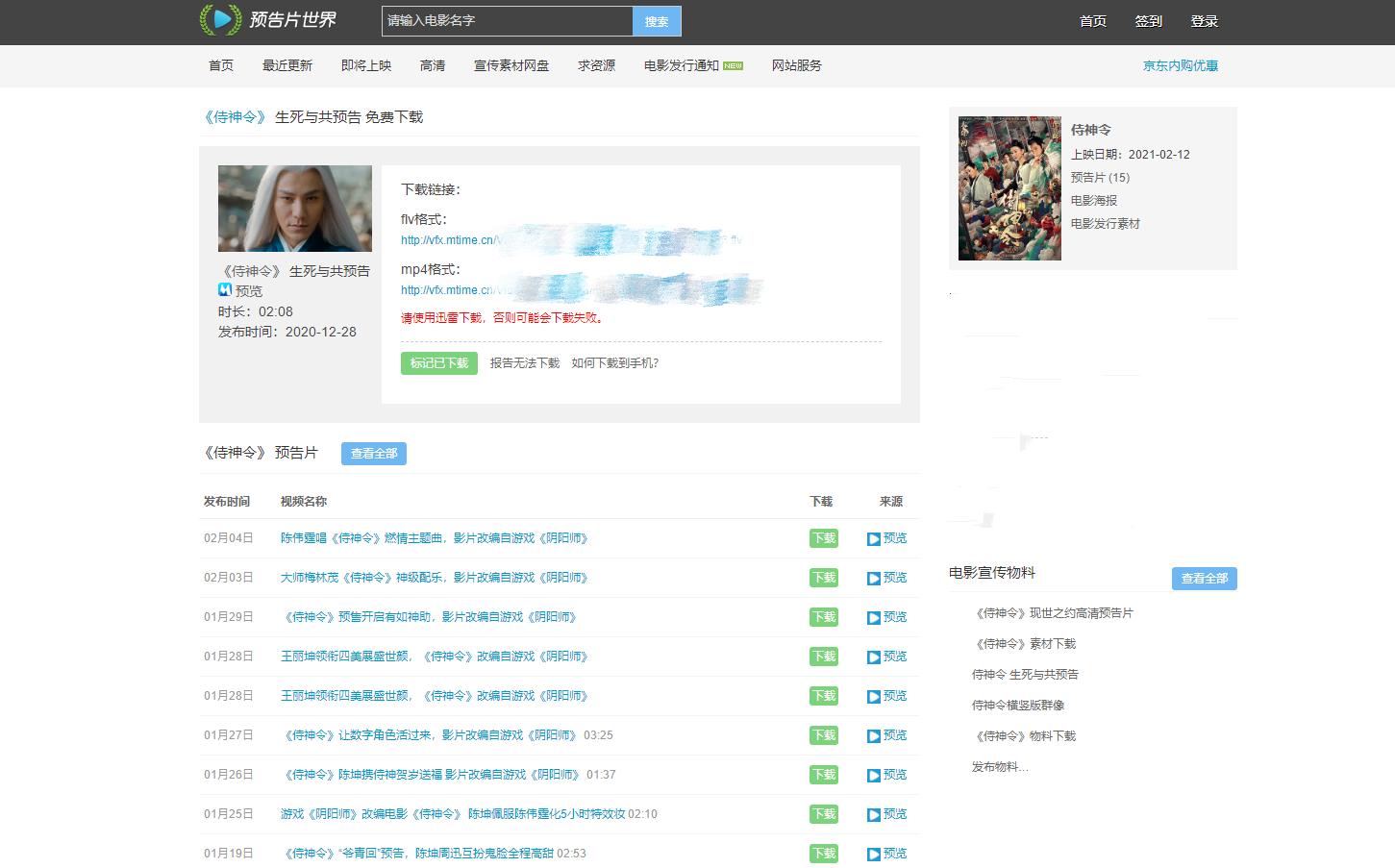Viewport: 1395px width, 868px height.
Task: Click the 预览 play icon for the 陈坤携侍神贺岁送福 trailer
Action: [873, 774]
